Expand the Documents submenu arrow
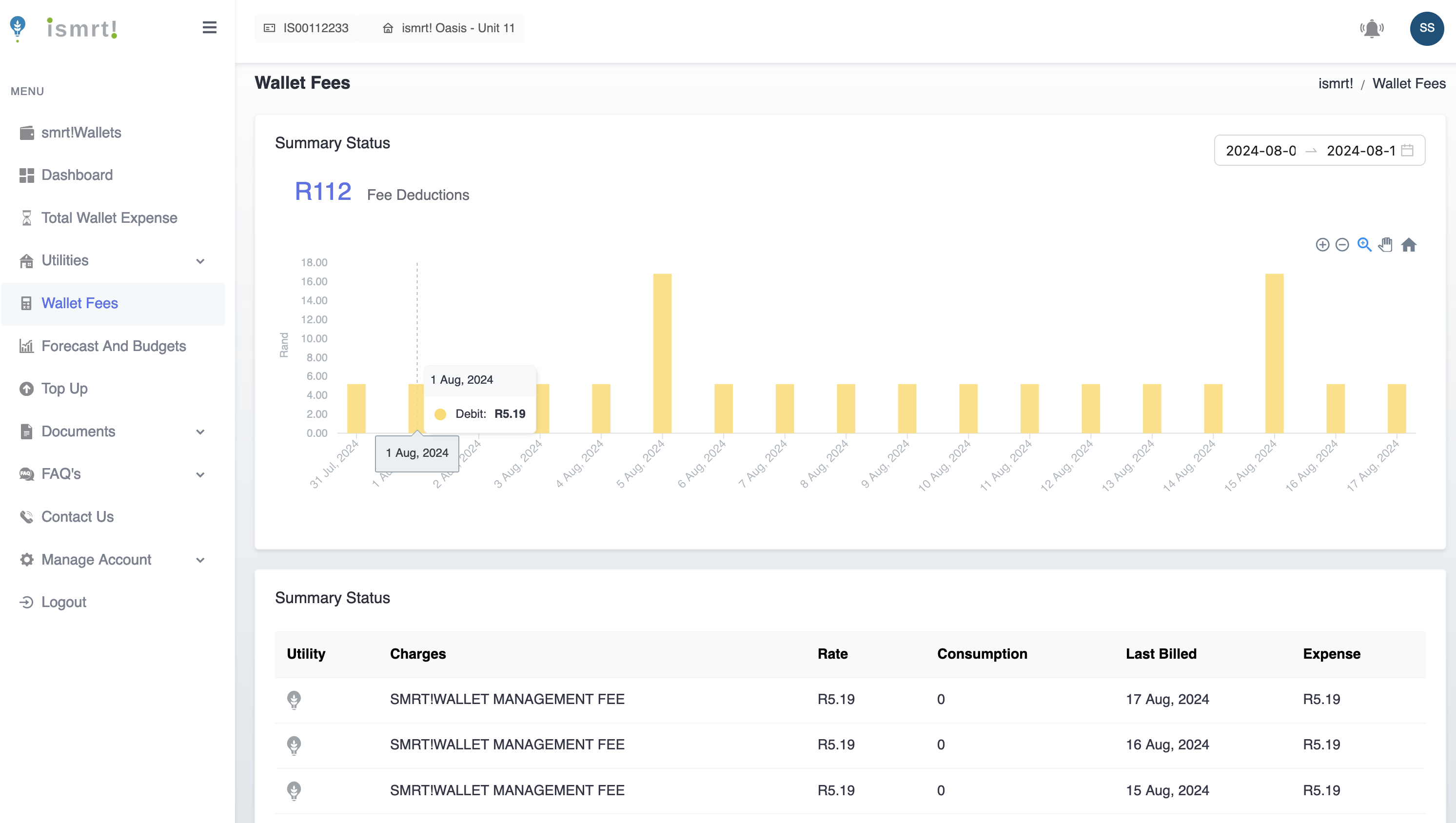The width and height of the screenshot is (1456, 823). (200, 432)
